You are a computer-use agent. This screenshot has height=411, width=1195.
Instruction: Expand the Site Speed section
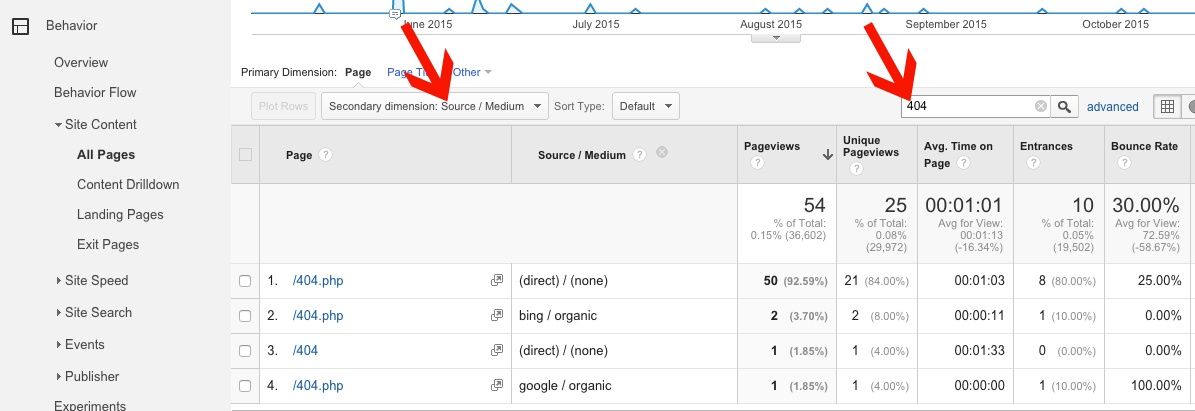tap(96, 280)
